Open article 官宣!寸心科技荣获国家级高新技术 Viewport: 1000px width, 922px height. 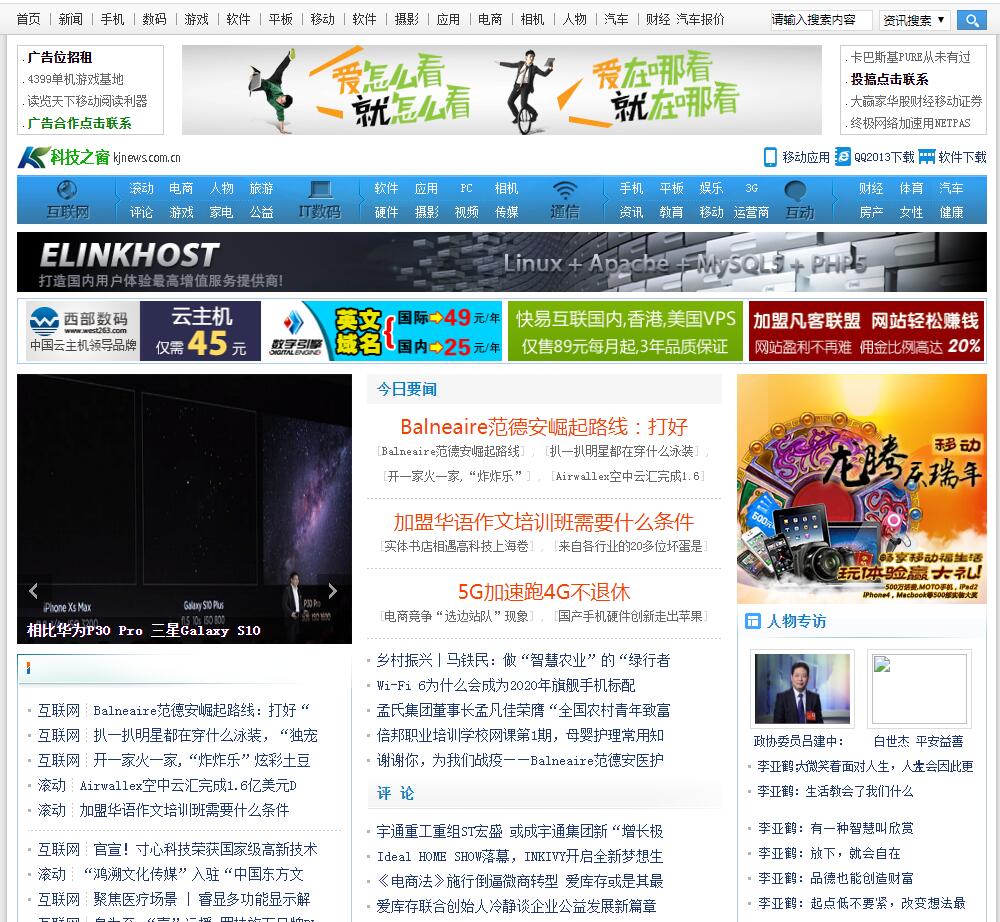click(205, 849)
